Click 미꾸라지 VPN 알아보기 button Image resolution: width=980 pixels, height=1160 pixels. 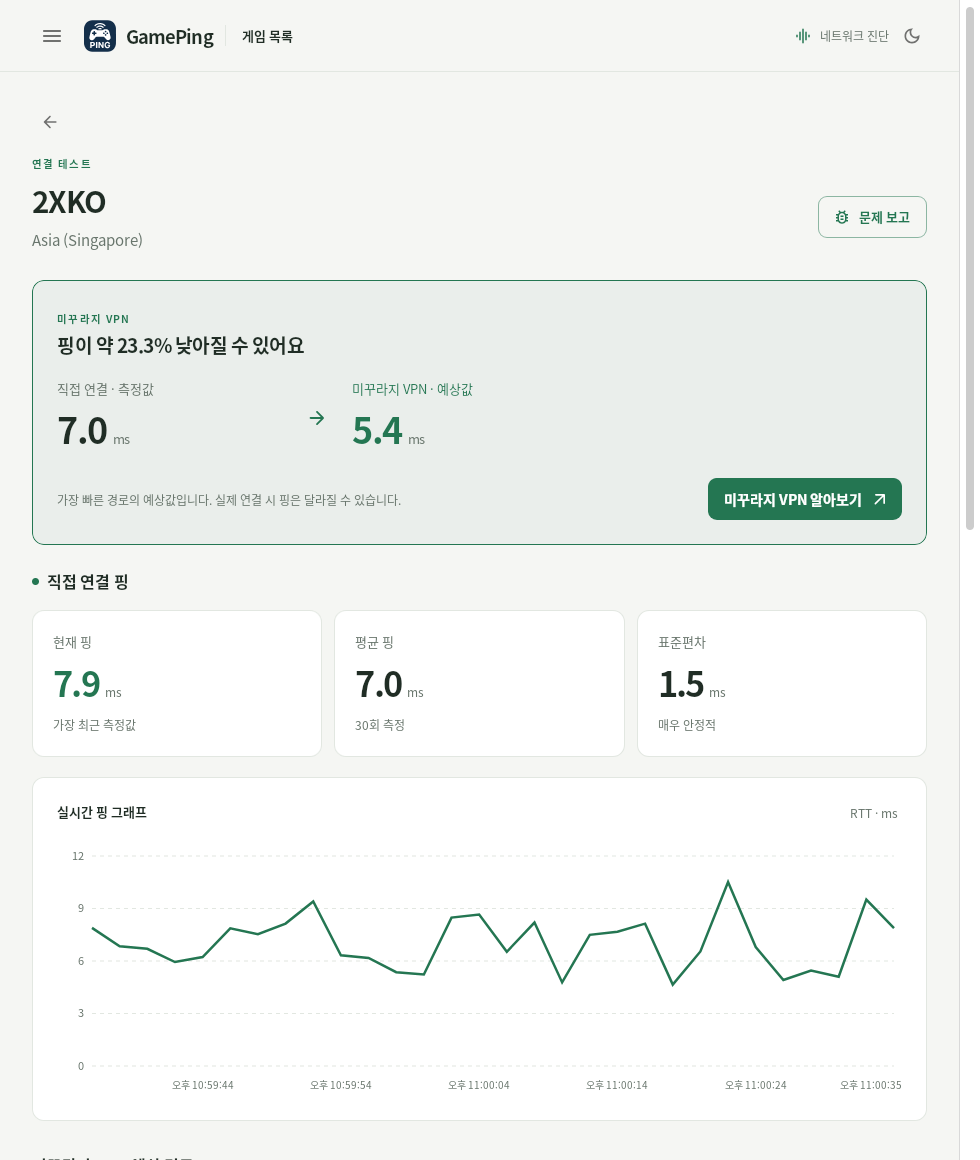(805, 499)
